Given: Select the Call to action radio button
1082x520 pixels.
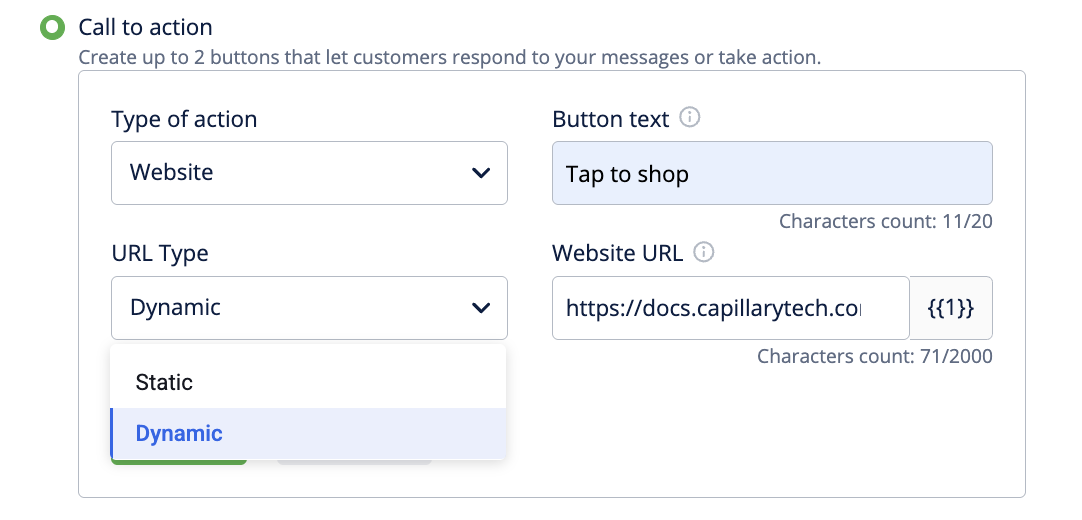Looking at the screenshot, I should (x=52, y=28).
